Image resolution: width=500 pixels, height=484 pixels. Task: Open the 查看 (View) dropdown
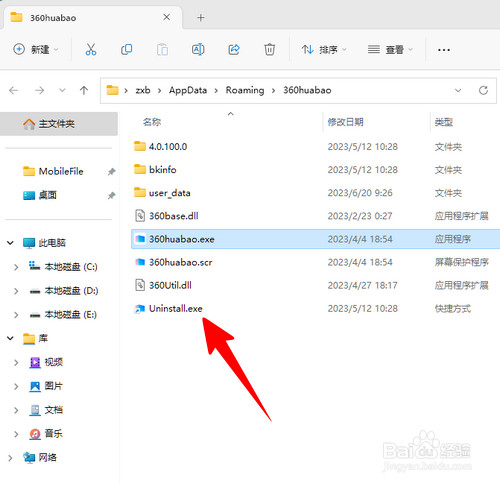click(x=390, y=50)
